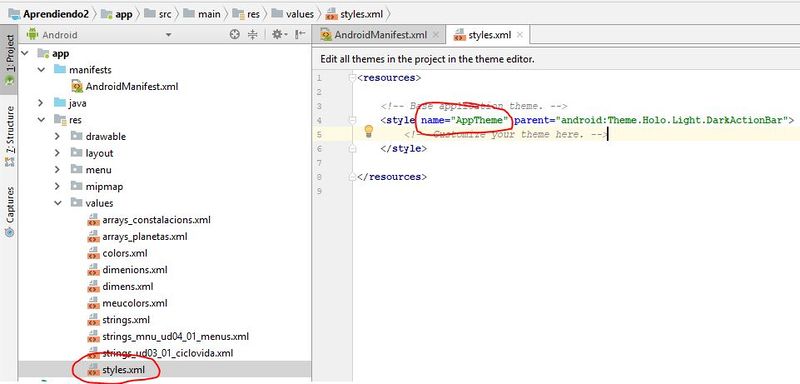Select styles.xml in the project tree

click(123, 370)
